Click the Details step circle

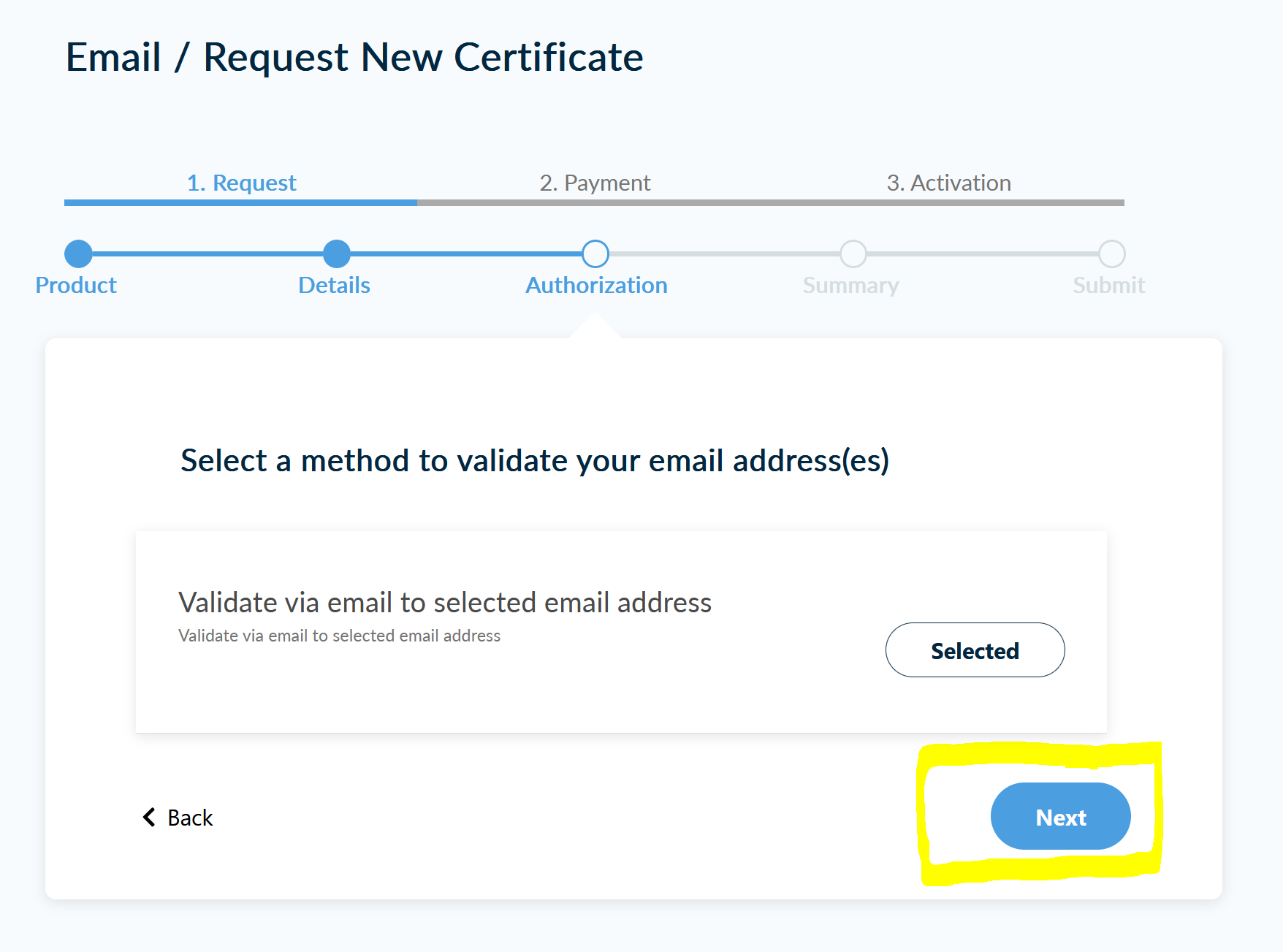[x=336, y=254]
